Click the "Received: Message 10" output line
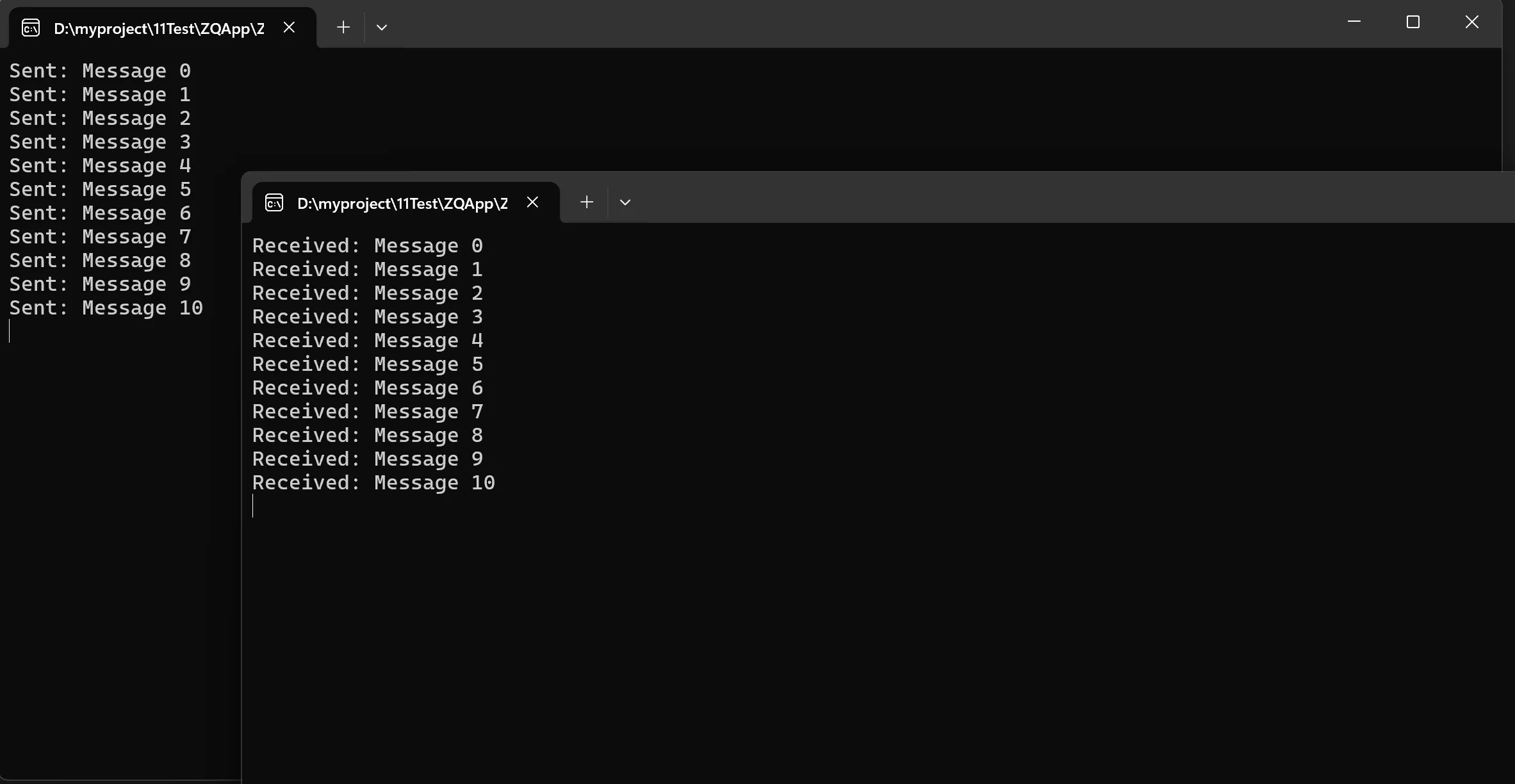The height and width of the screenshot is (784, 1515). [373, 483]
